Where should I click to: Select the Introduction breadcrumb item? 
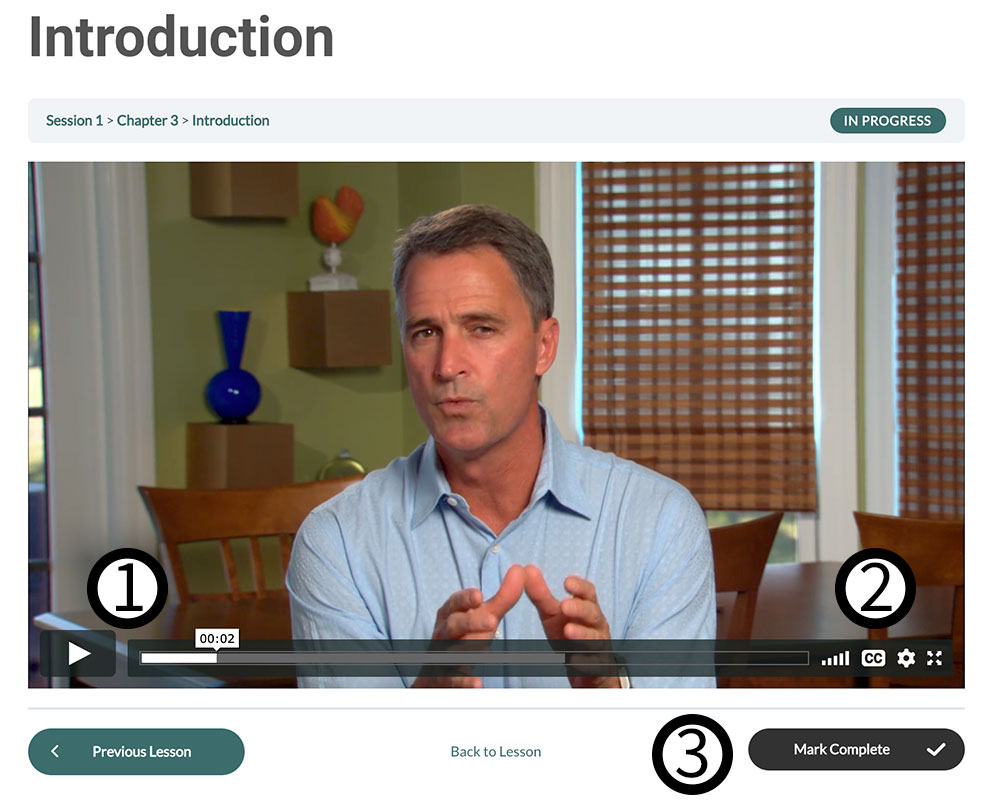coord(230,121)
